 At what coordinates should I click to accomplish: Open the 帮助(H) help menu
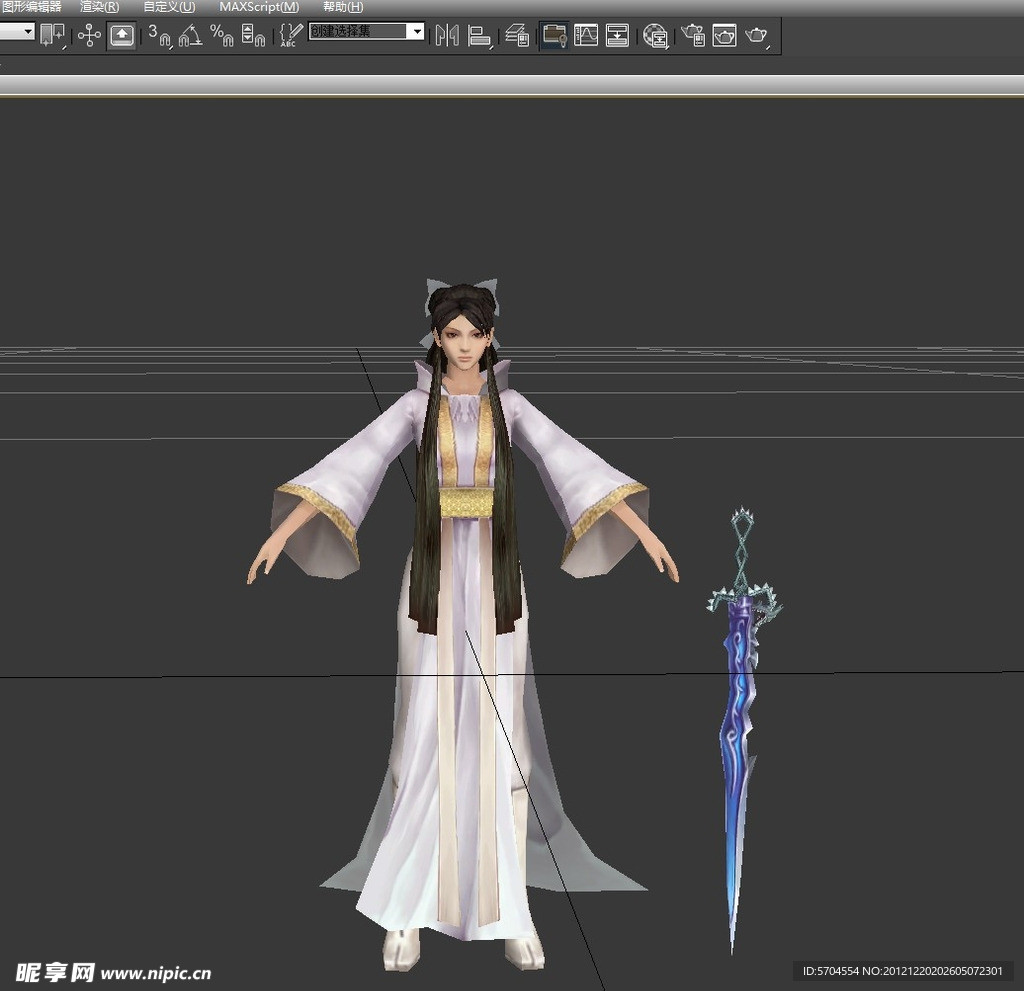(x=344, y=7)
